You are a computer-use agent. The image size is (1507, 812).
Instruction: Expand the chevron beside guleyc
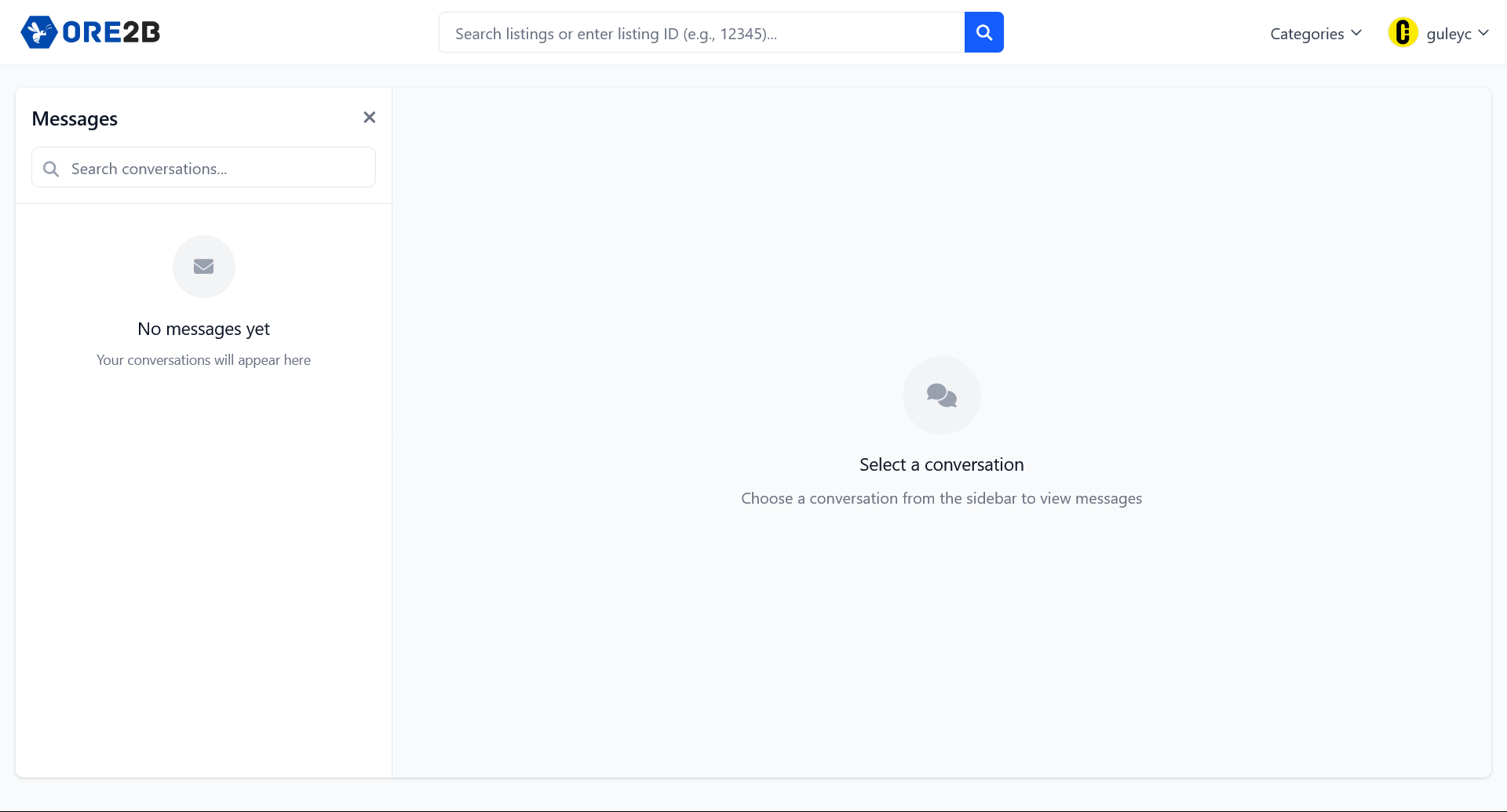click(x=1483, y=33)
